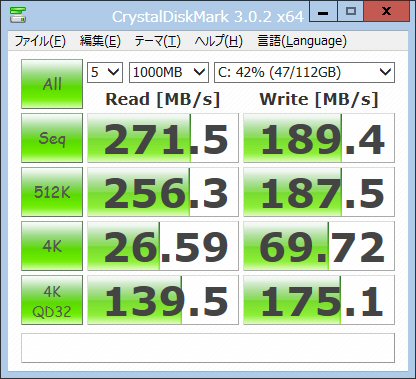
Task: Open the test count dropdown showing 5
Action: pyautogui.click(x=105, y=72)
